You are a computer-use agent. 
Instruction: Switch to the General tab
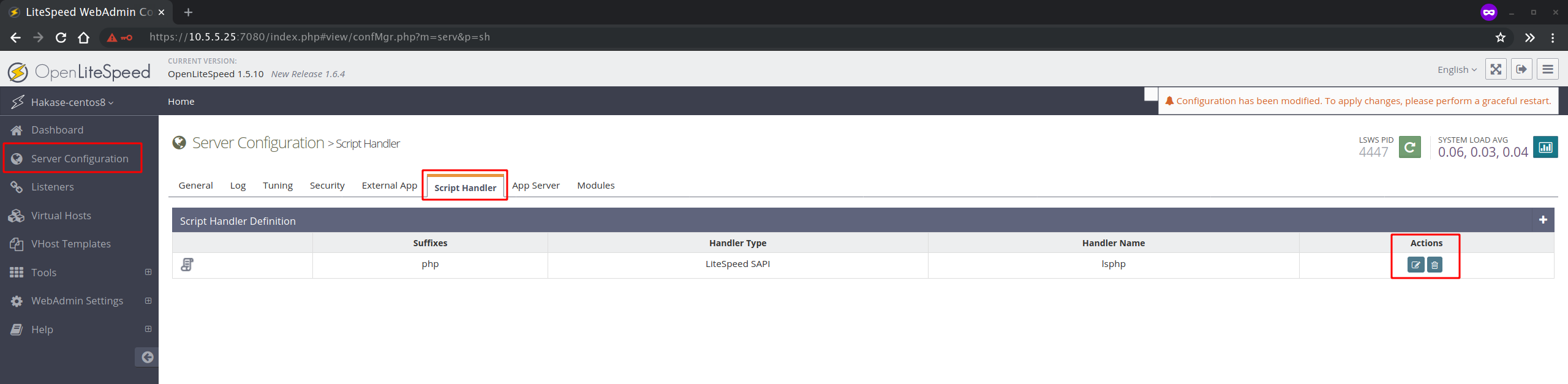click(x=196, y=186)
